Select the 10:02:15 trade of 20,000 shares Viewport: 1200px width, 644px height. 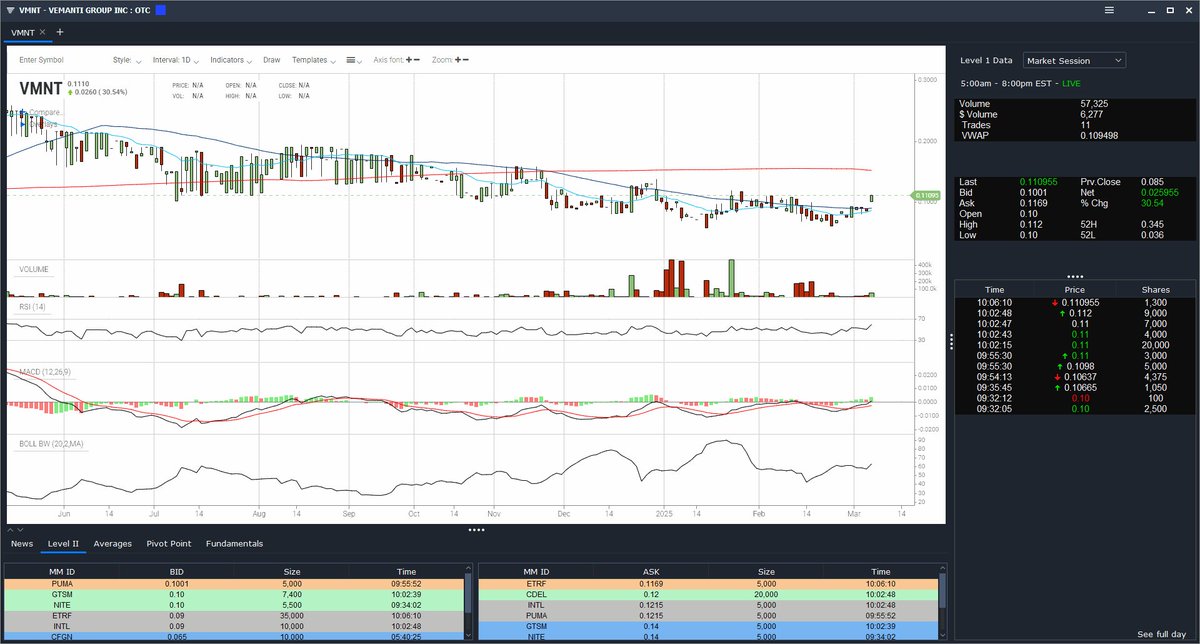coord(1075,345)
